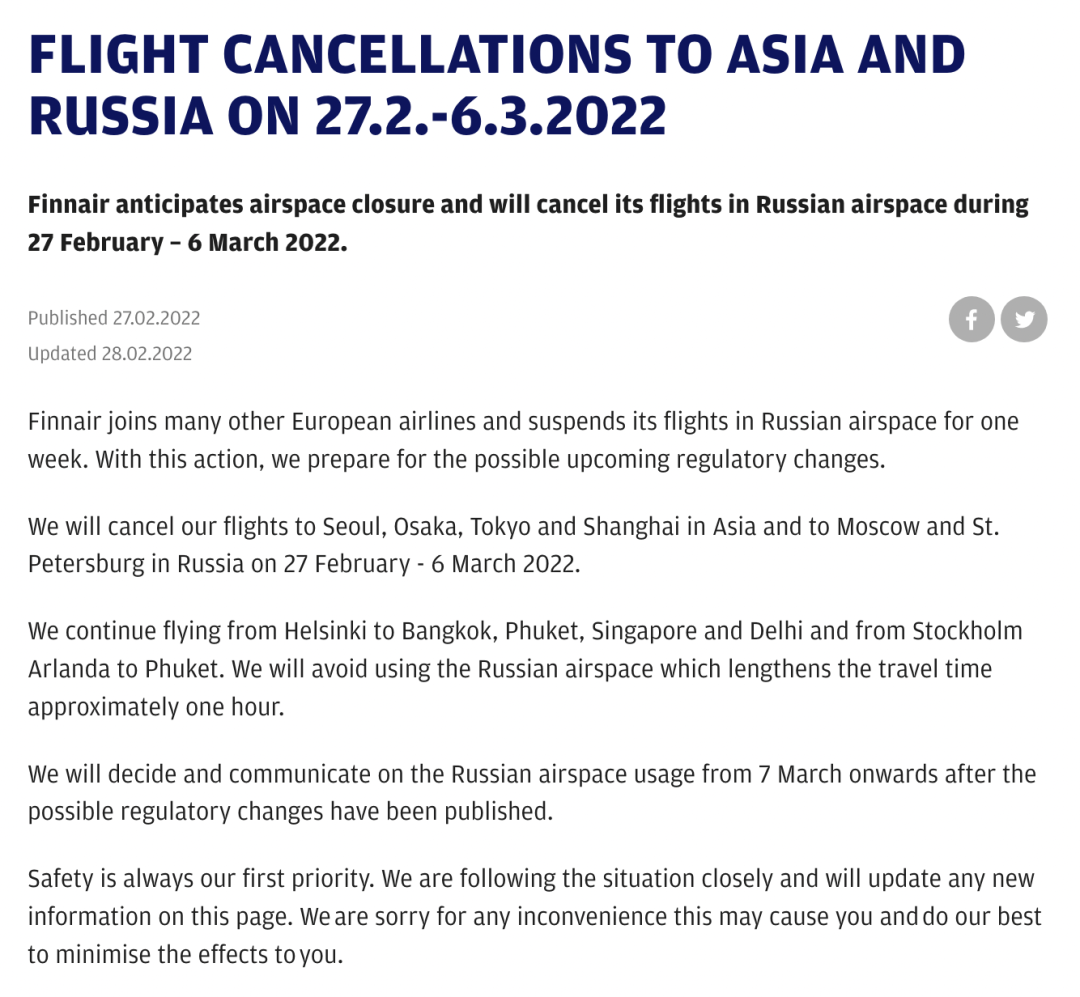This screenshot has height=997, width=1080.
Task: Click the bold lead summary paragraph
Action: point(527,223)
